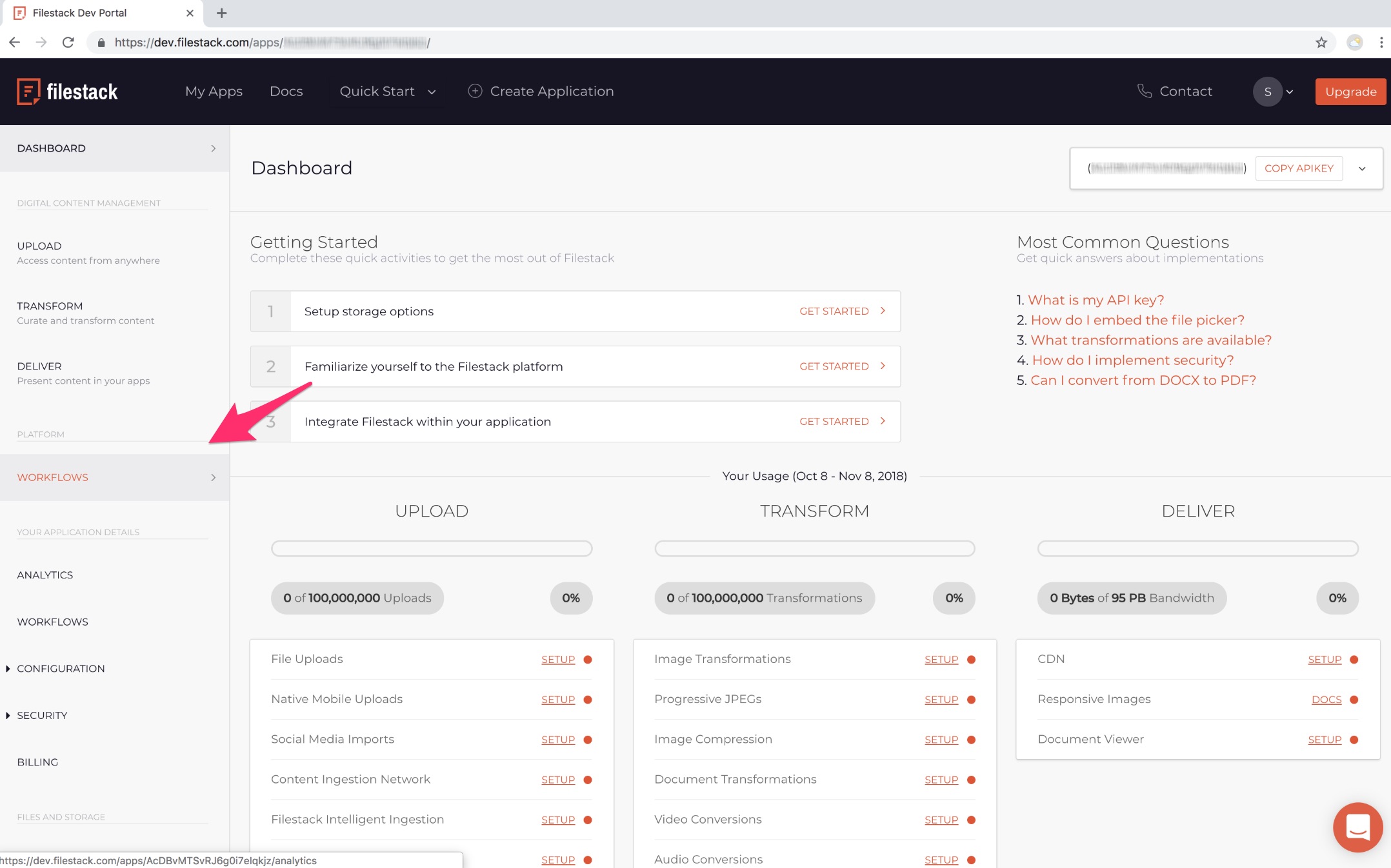Click Setup for Social Media Imports
Viewport: 1391px width, 868px height.
point(558,740)
